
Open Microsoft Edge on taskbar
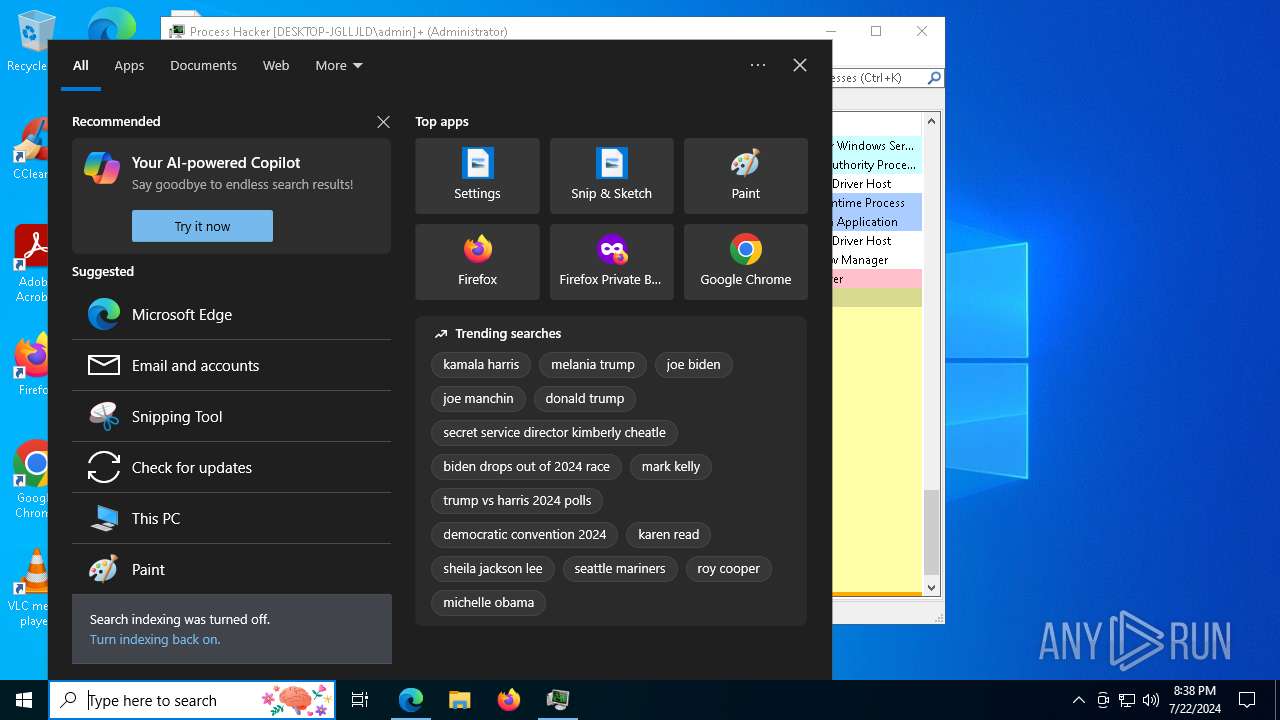(x=411, y=700)
